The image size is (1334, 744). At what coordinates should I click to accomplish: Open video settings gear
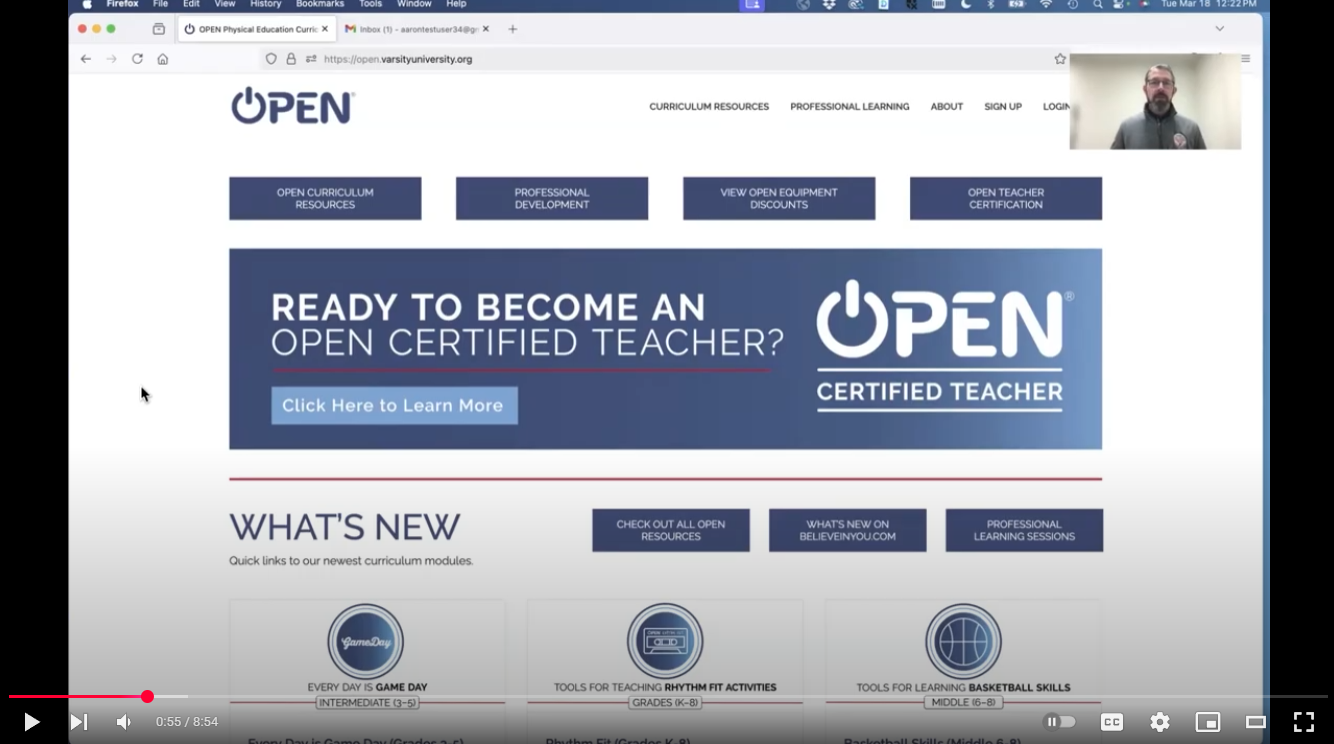1160,722
